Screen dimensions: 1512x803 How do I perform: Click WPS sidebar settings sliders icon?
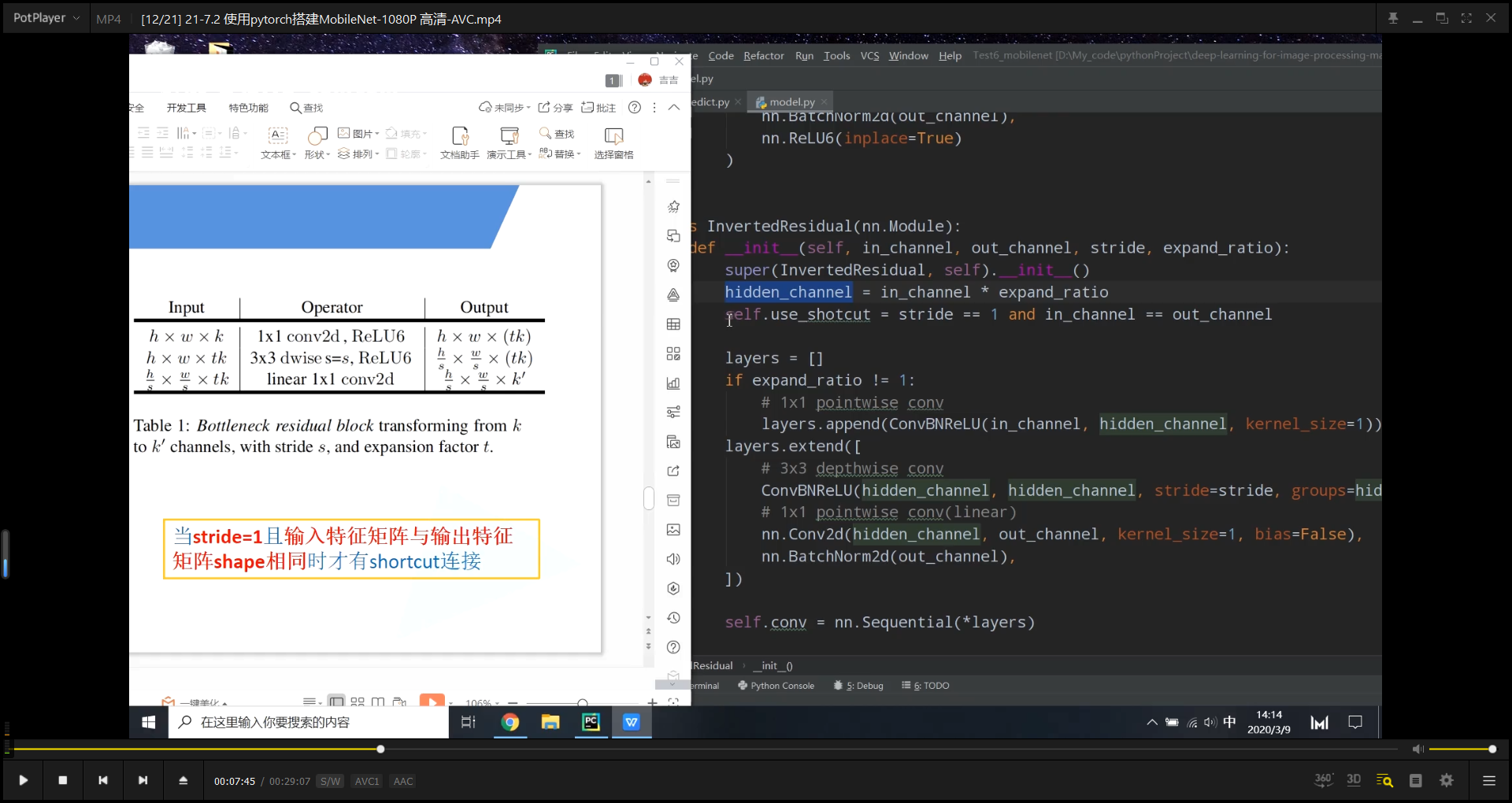pyautogui.click(x=673, y=413)
